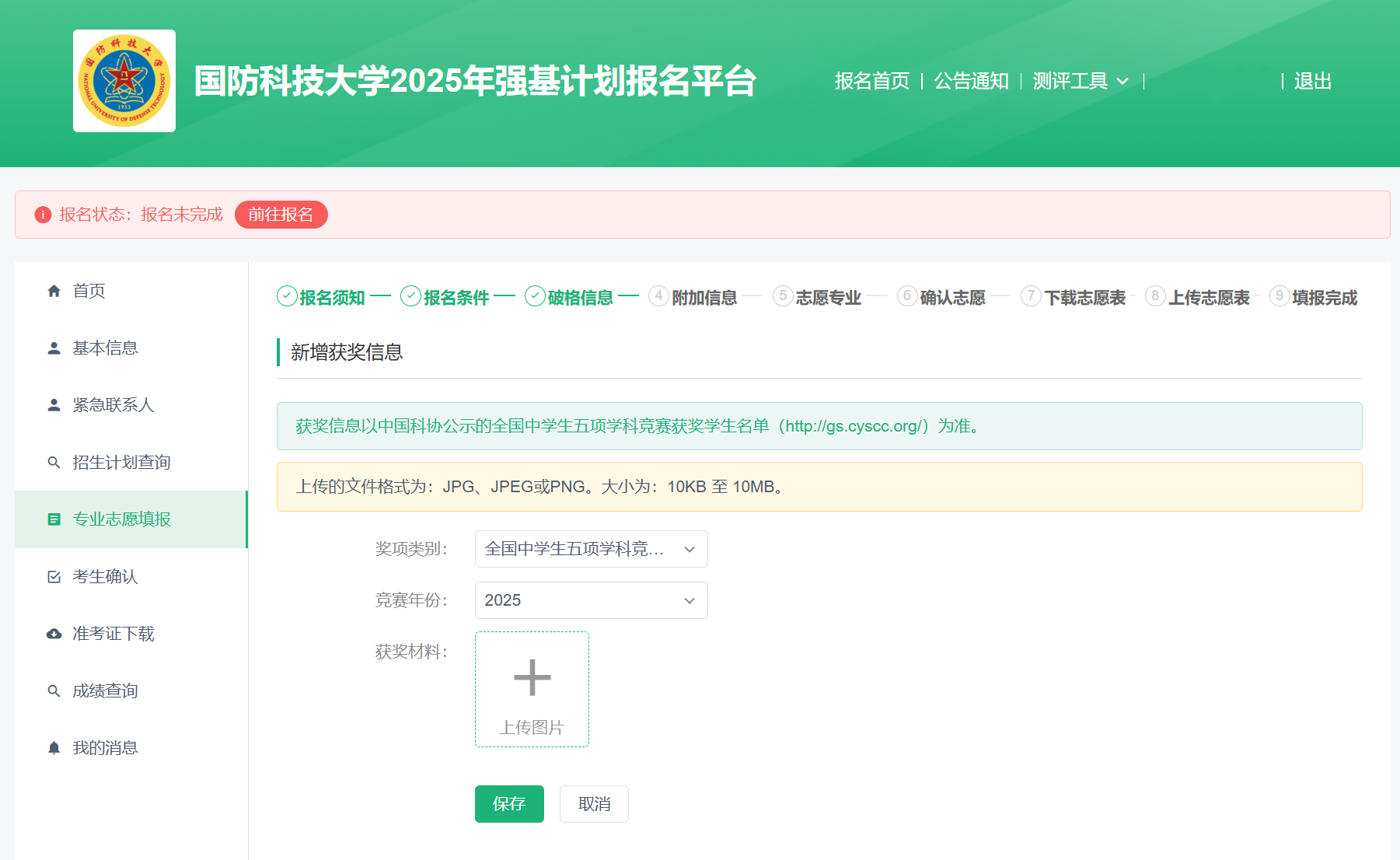The height and width of the screenshot is (860, 1400).
Task: Click the 报名须知 step label
Action: [333, 298]
